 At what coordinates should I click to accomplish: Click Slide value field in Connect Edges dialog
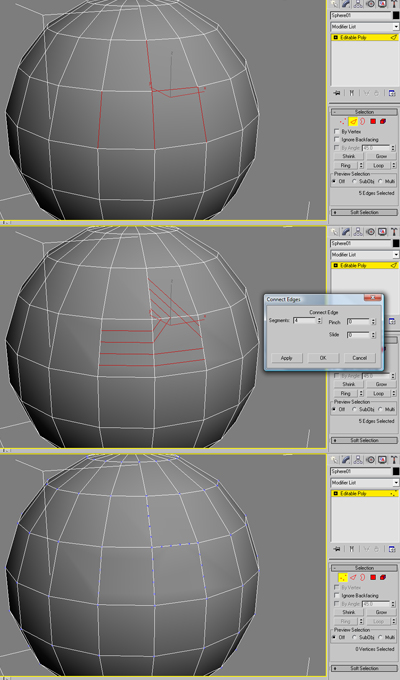pyautogui.click(x=358, y=335)
